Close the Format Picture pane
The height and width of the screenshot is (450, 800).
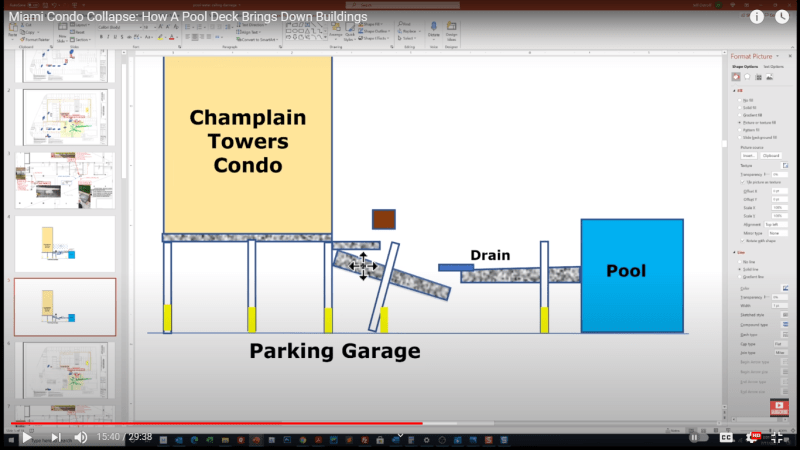pyautogui.click(x=790, y=56)
